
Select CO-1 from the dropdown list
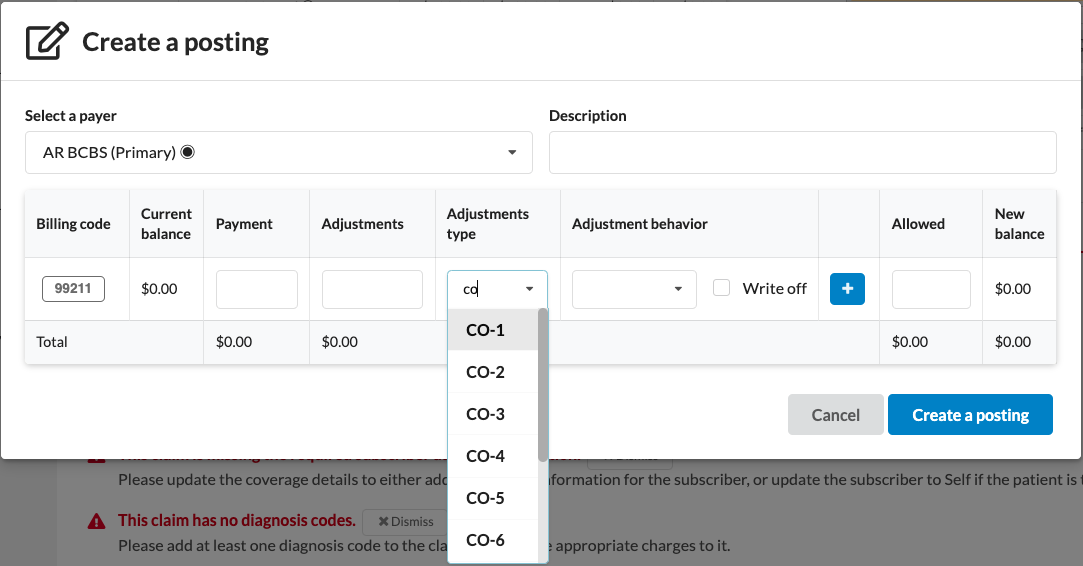click(x=486, y=330)
